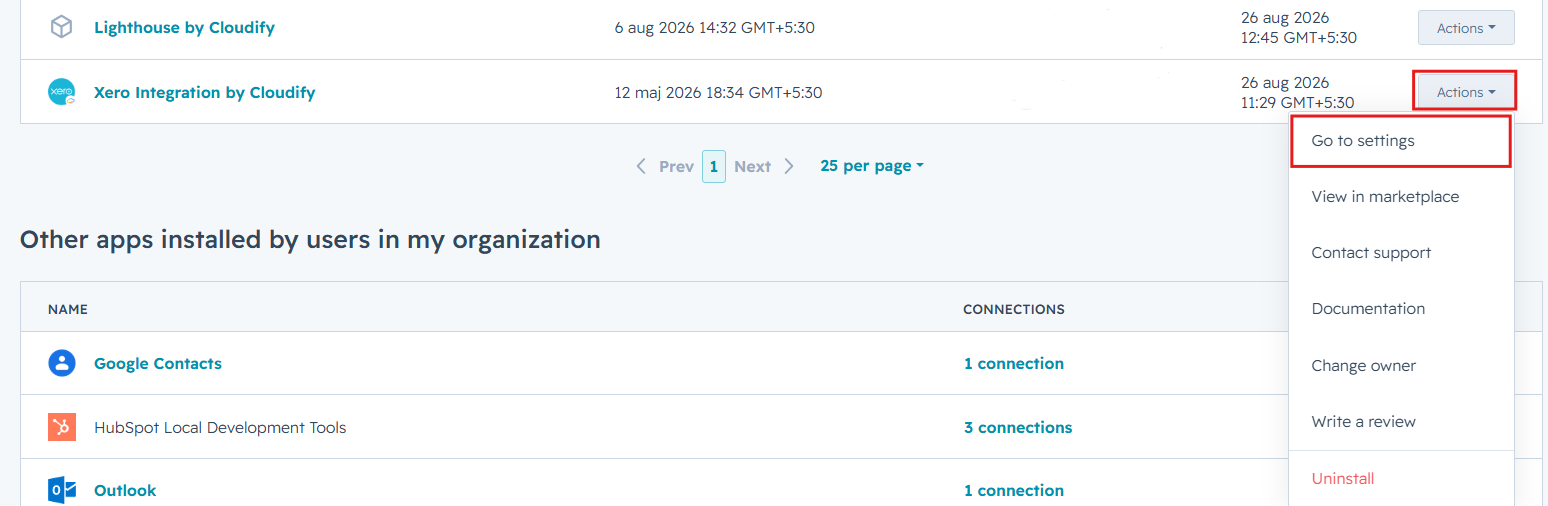Open the Google Contacts app link

[x=158, y=363]
